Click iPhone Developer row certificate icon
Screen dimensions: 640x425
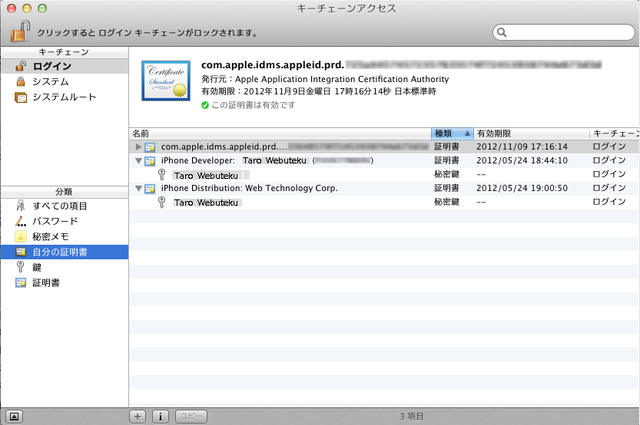[150, 161]
